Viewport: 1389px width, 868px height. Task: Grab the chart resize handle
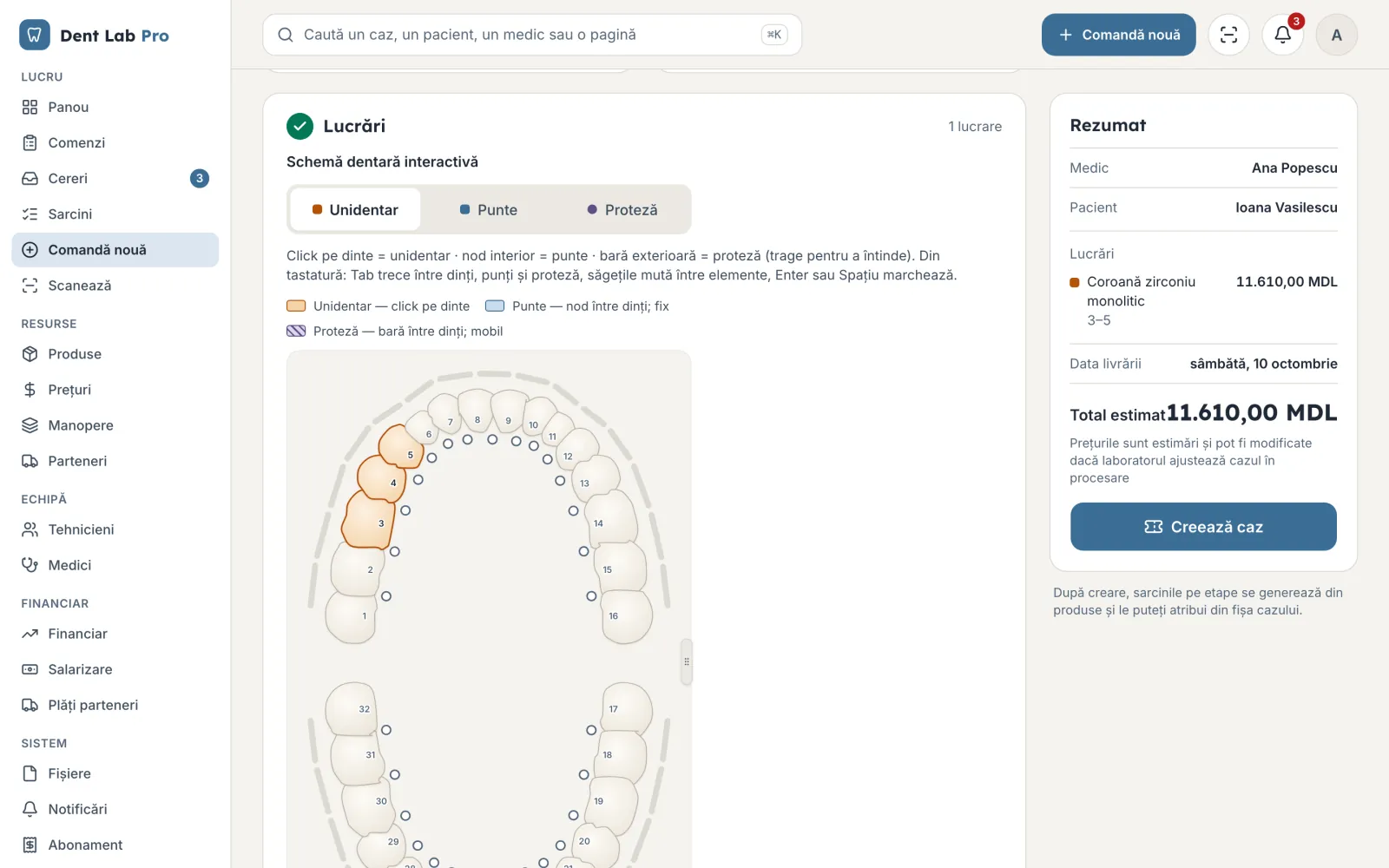click(x=687, y=661)
